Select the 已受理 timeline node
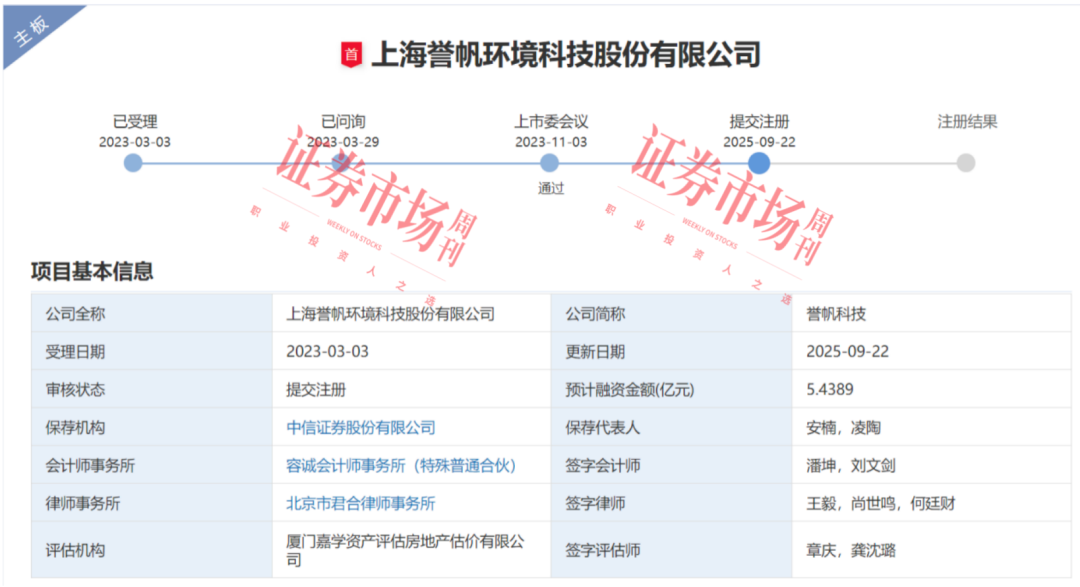 coord(133,163)
